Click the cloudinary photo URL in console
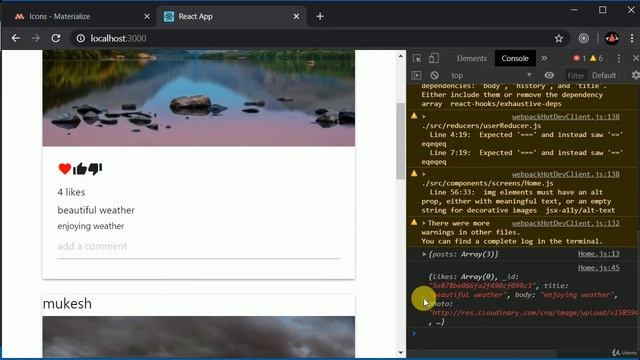 click(535, 313)
